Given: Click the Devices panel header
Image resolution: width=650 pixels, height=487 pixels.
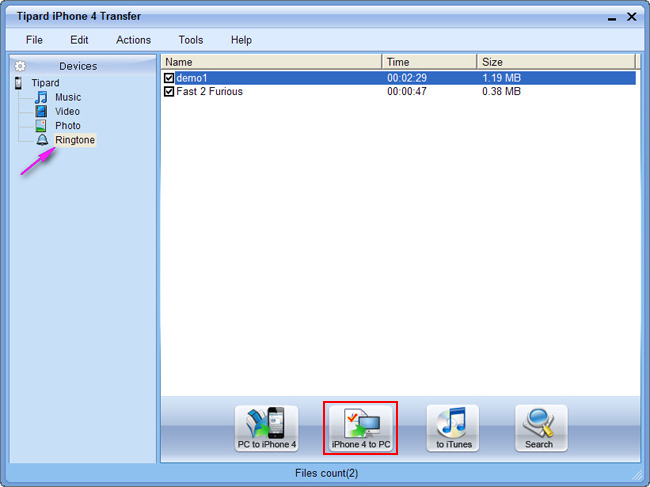Looking at the screenshot, I should 83,66.
